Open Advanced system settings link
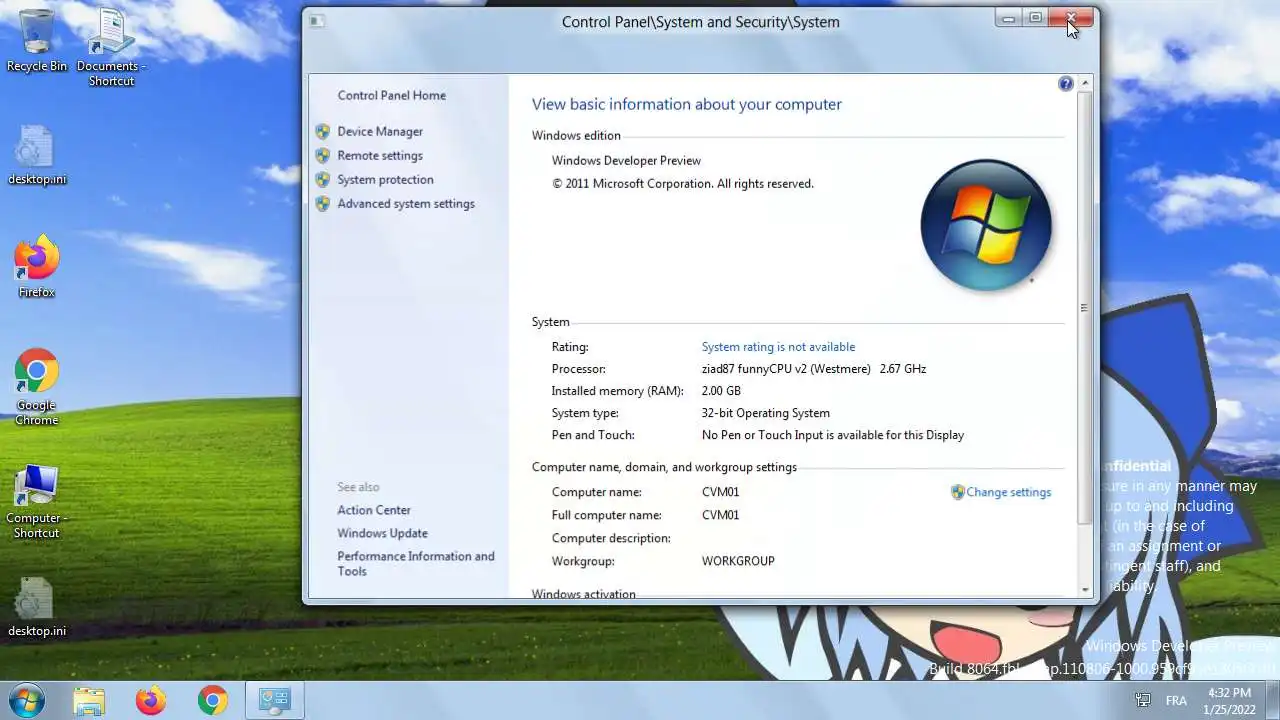Viewport: 1280px width, 720px height. [x=406, y=203]
